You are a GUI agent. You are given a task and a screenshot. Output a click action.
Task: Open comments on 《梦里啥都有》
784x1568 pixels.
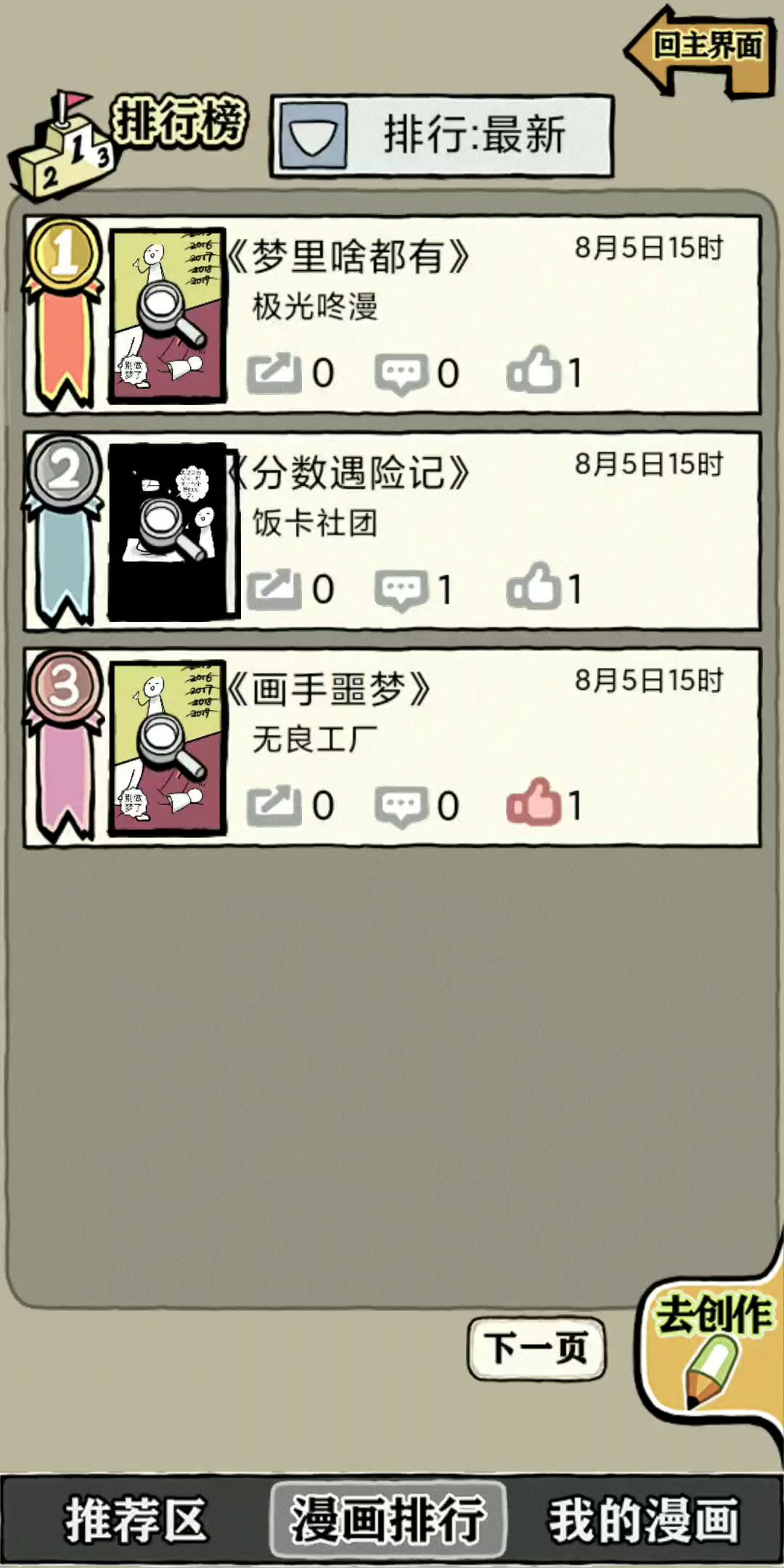(401, 375)
